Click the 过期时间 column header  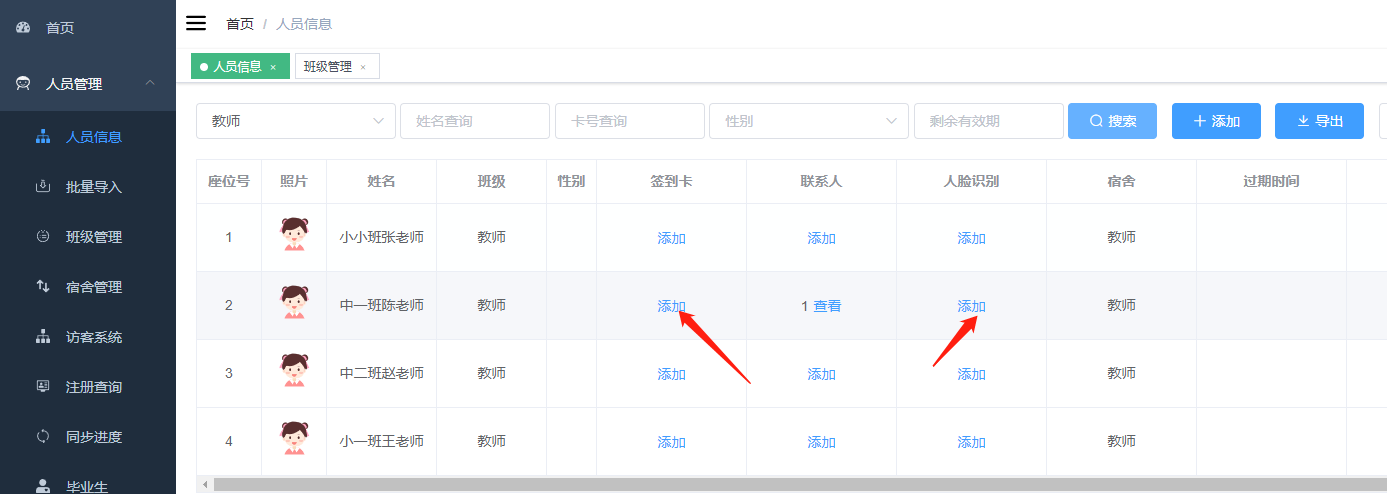pos(1272,181)
